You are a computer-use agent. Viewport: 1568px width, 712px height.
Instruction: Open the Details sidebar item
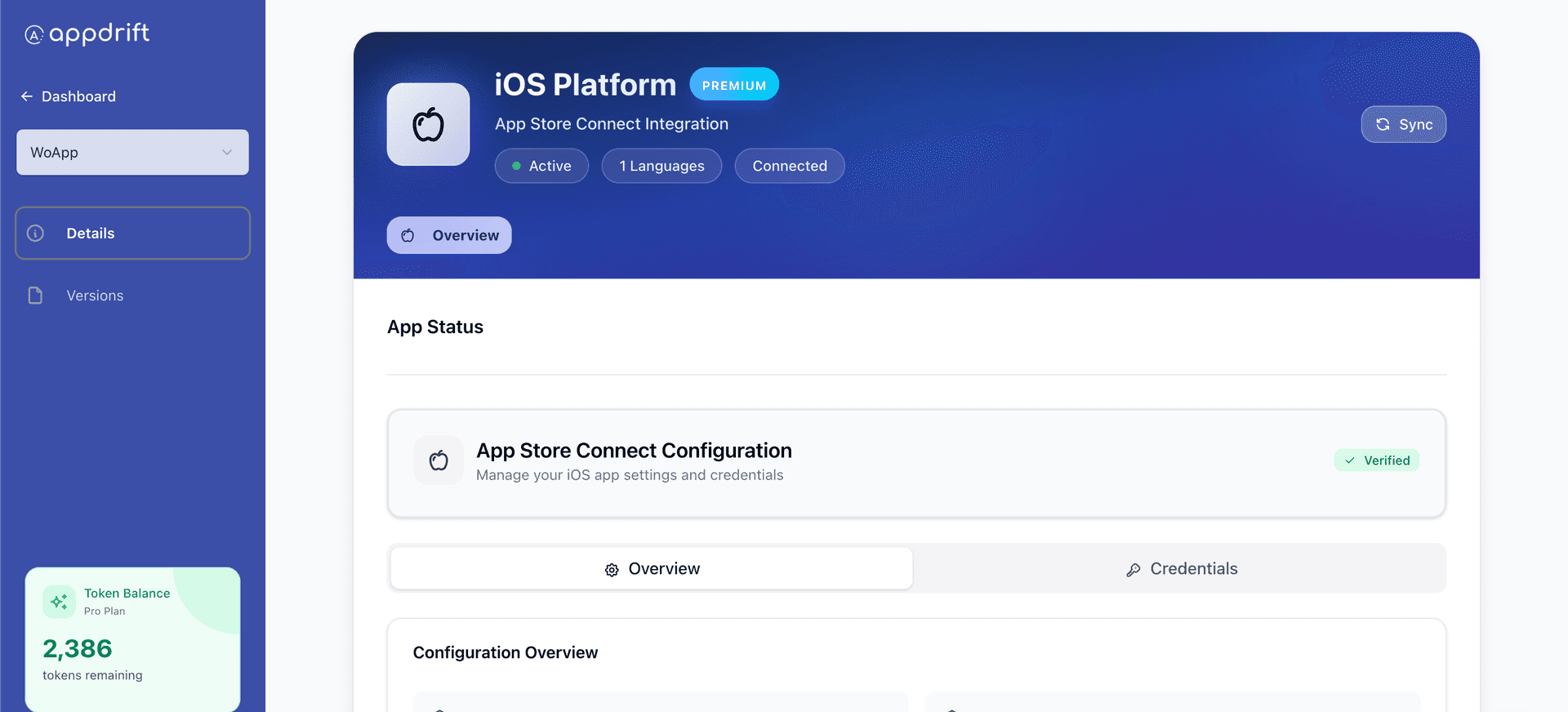[132, 234]
